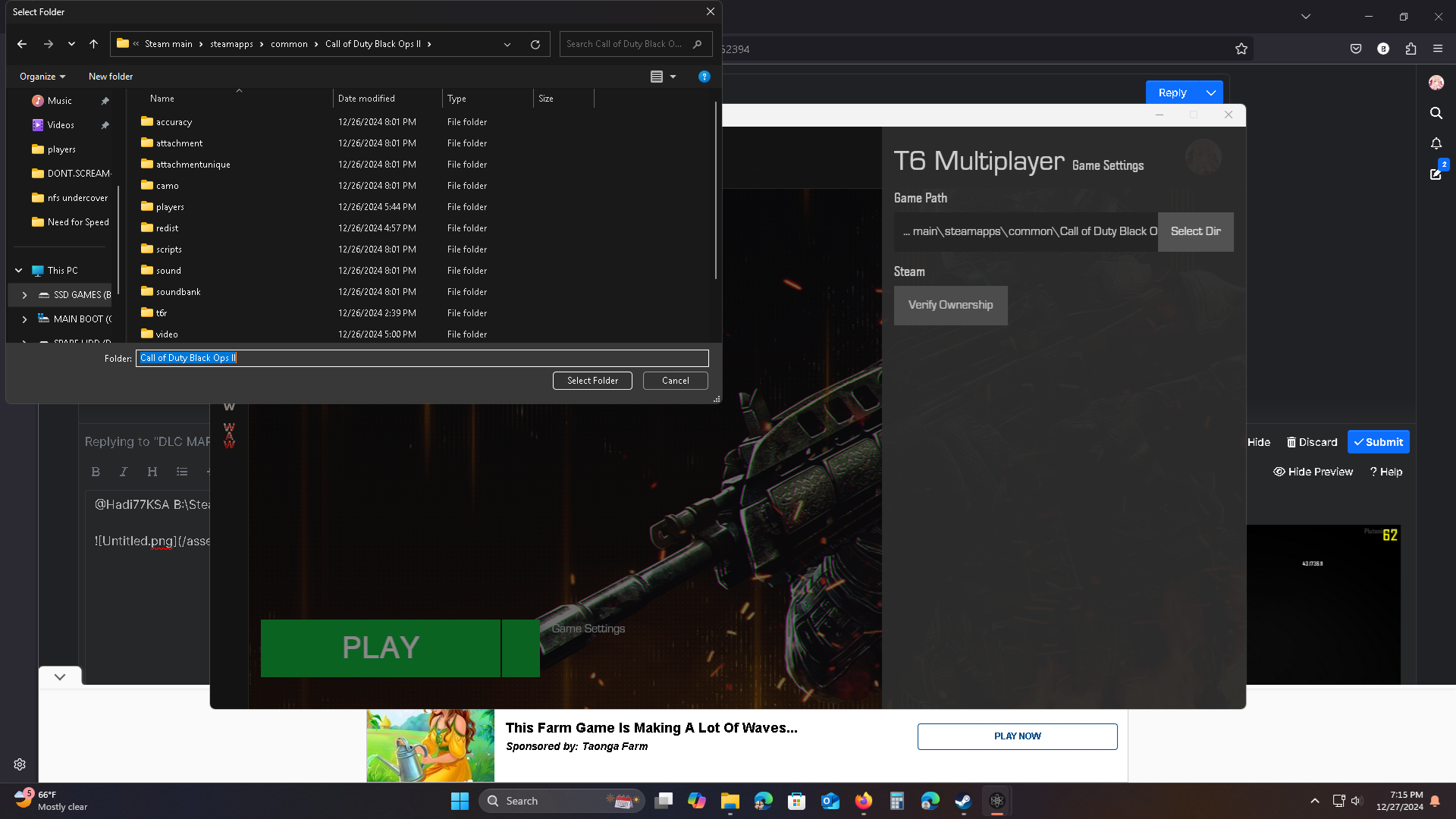Click the Folder name text field

point(422,358)
